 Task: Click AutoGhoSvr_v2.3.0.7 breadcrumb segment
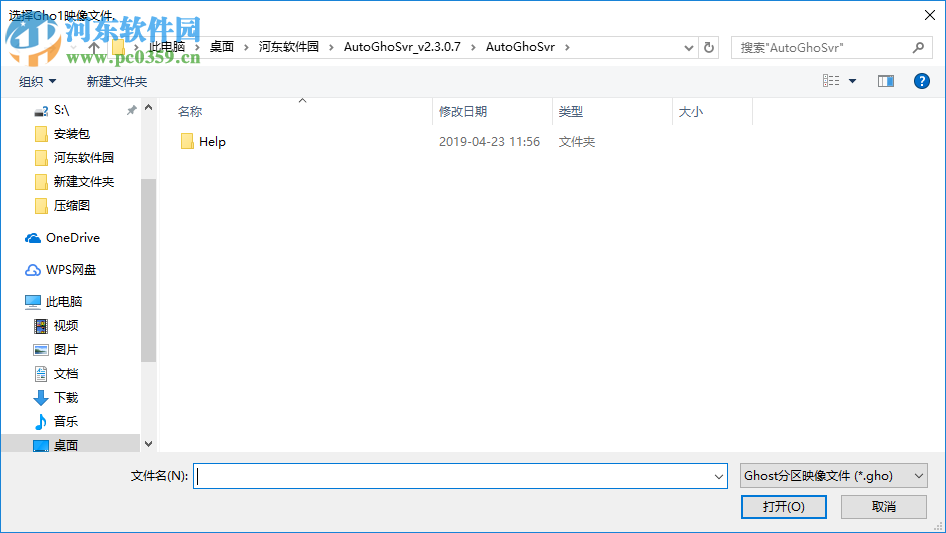[402, 47]
